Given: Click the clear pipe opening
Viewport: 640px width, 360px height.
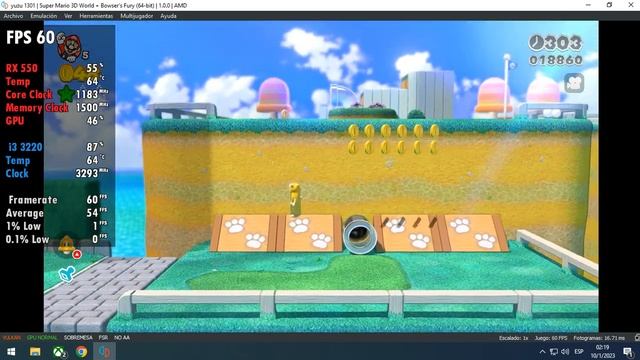Looking at the screenshot, I should click(x=359, y=236).
